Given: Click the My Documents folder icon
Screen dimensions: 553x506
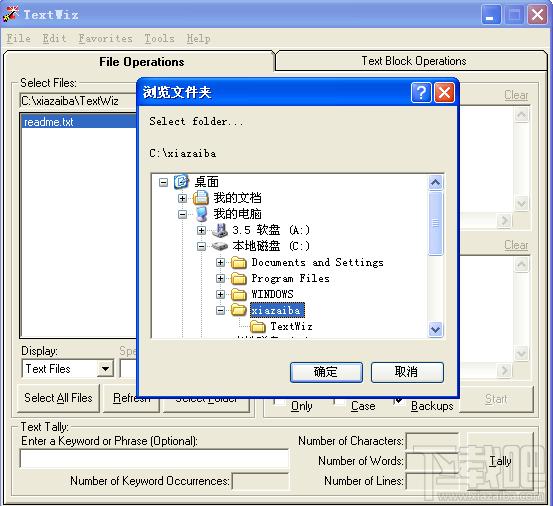Looking at the screenshot, I should coord(201,198).
